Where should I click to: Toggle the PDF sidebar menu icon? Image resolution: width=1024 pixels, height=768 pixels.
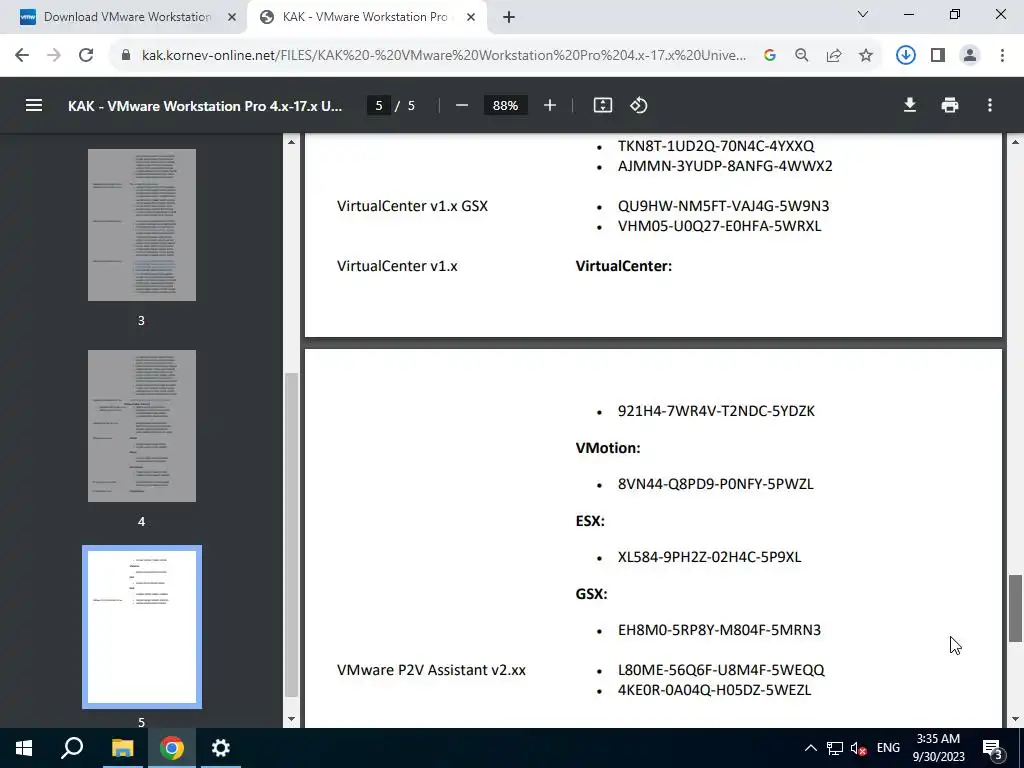coord(34,105)
